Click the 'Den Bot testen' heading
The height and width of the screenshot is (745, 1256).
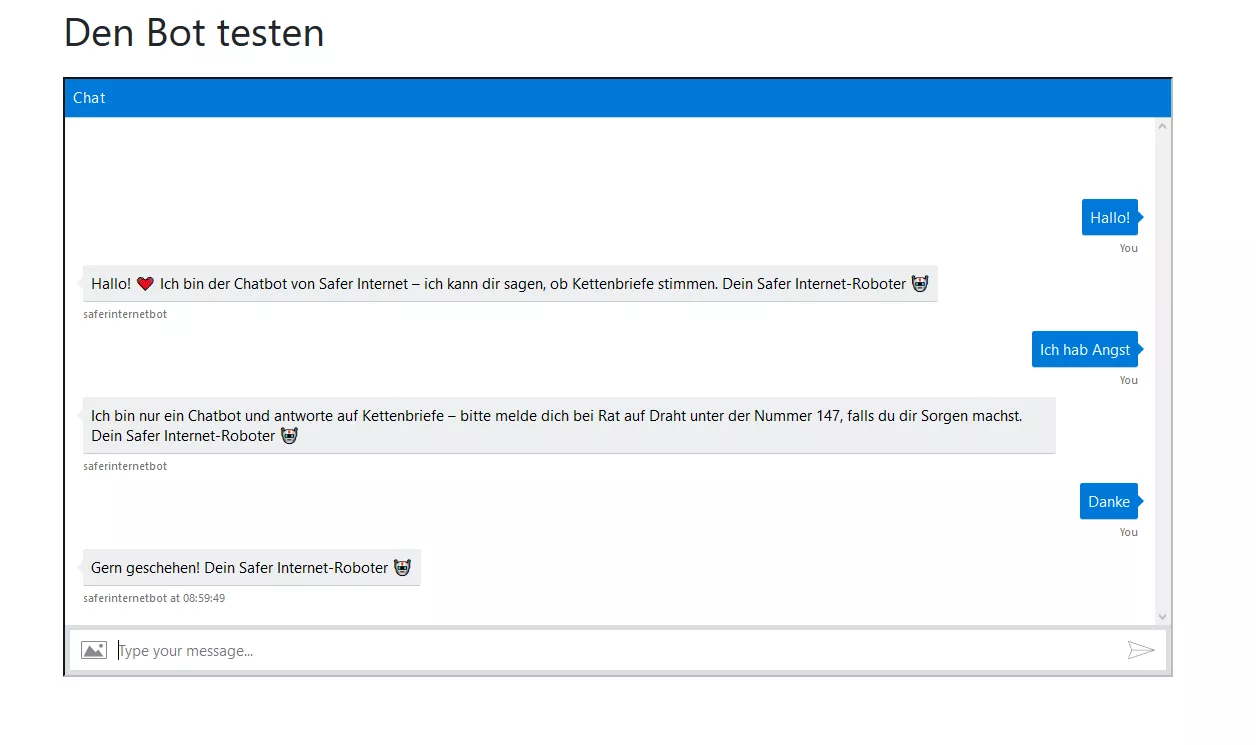click(194, 33)
